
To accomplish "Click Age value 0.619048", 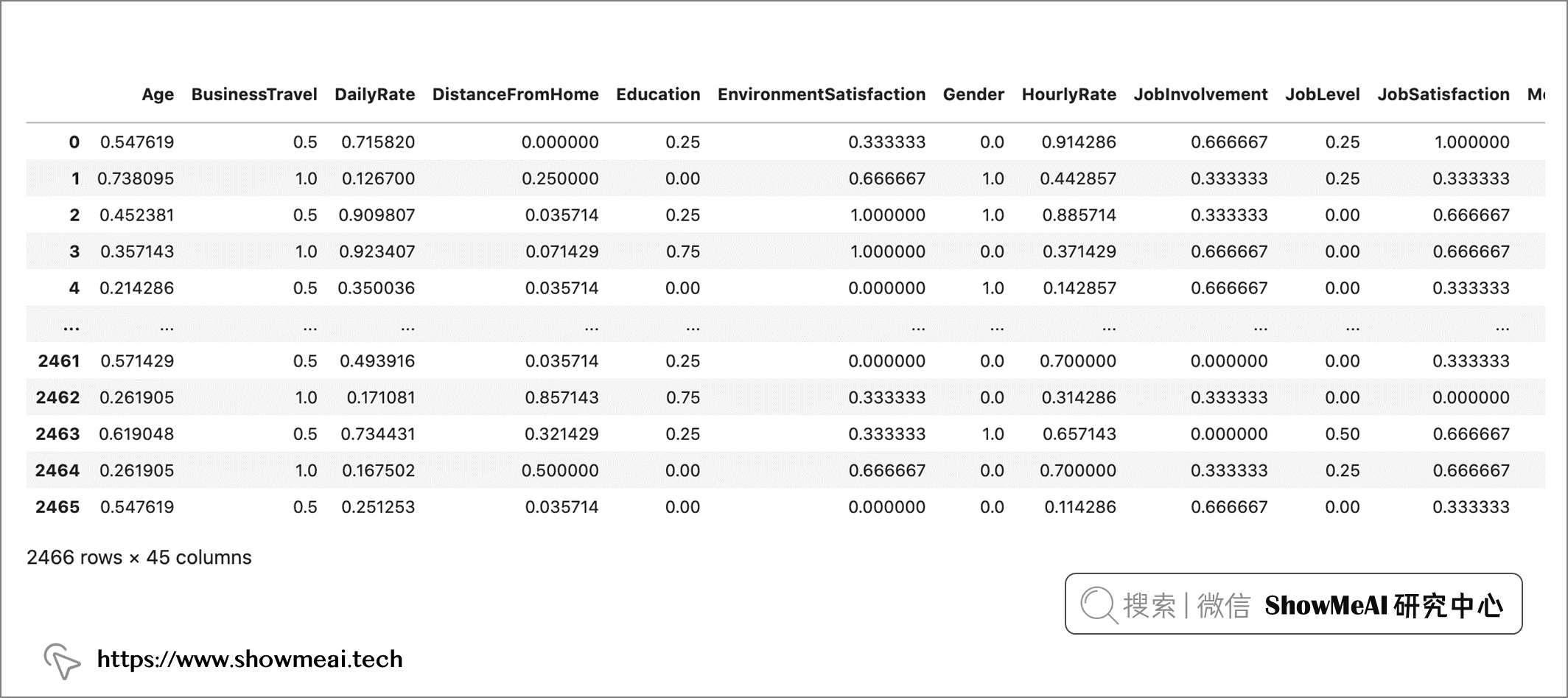I will [x=136, y=434].
